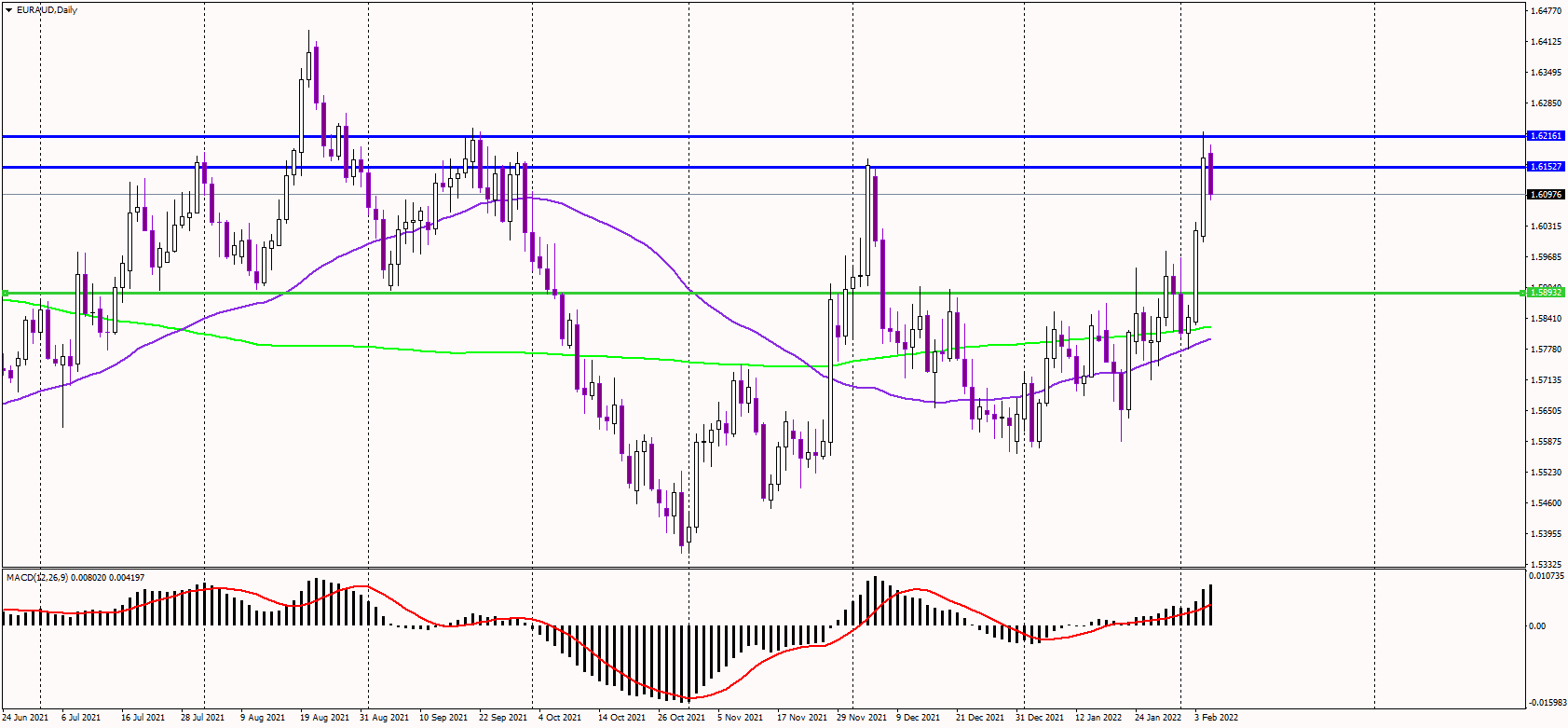Viewport: 1568px width, 728px height.
Task: Click the 31 Aug 2021 date label
Action: [x=384, y=718]
